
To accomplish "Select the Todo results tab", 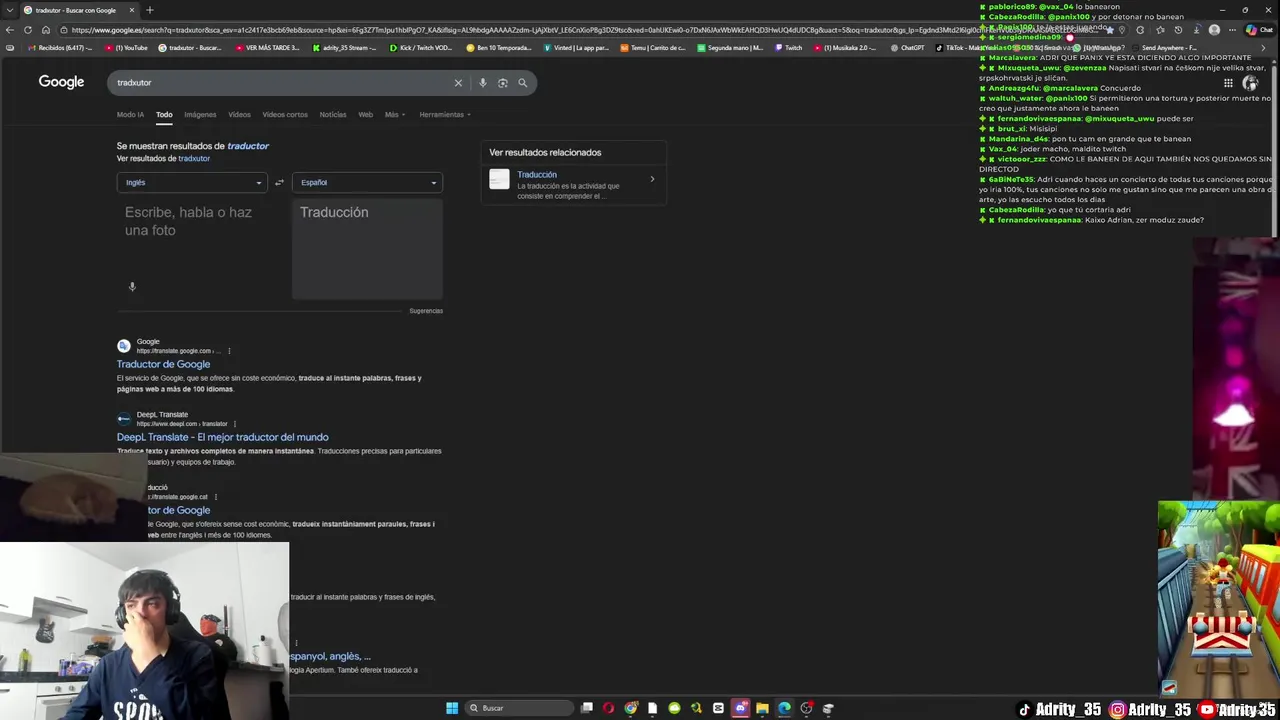I will tap(164, 114).
